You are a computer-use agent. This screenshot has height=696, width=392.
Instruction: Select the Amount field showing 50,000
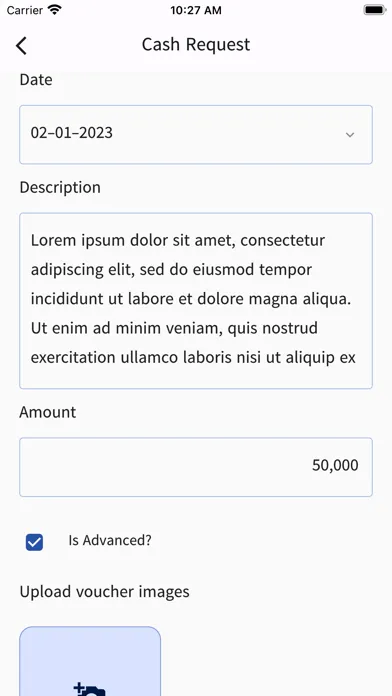(x=196, y=467)
